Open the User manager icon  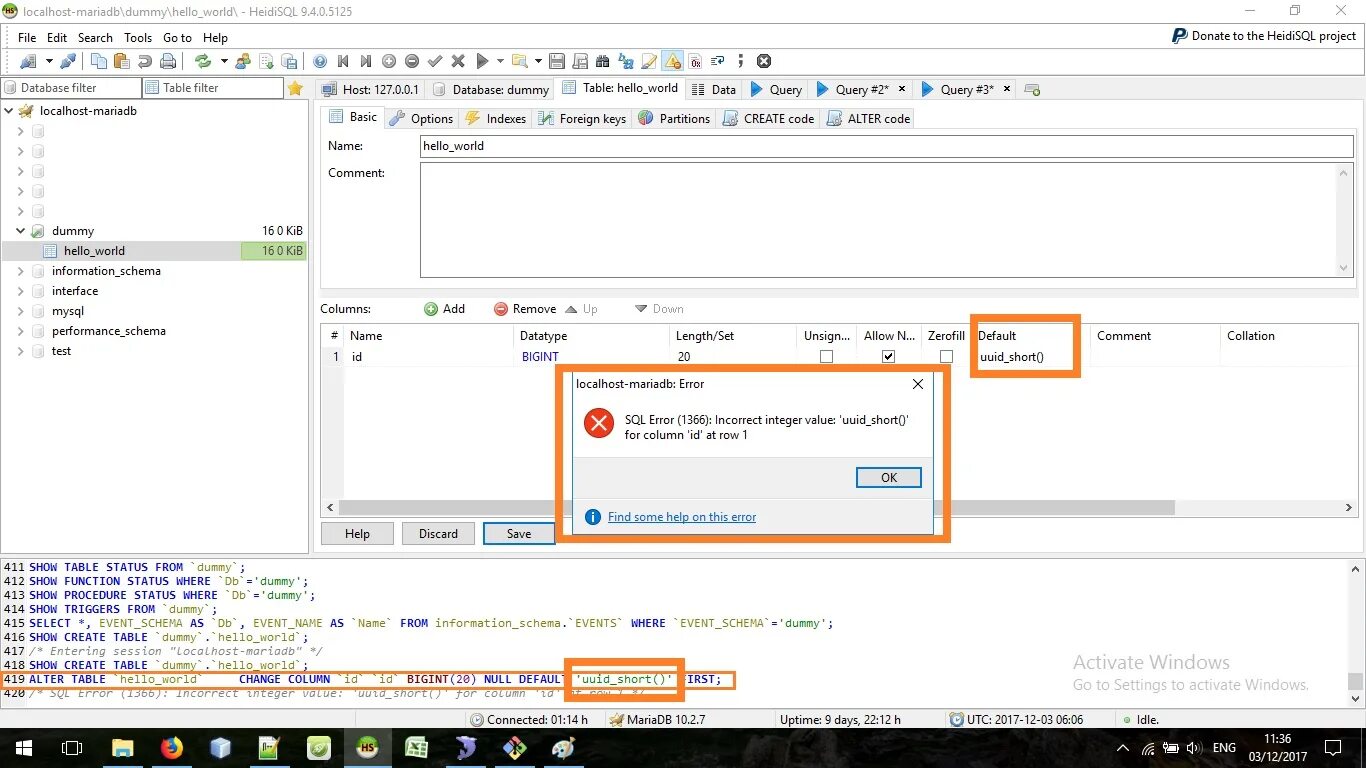tap(243, 61)
